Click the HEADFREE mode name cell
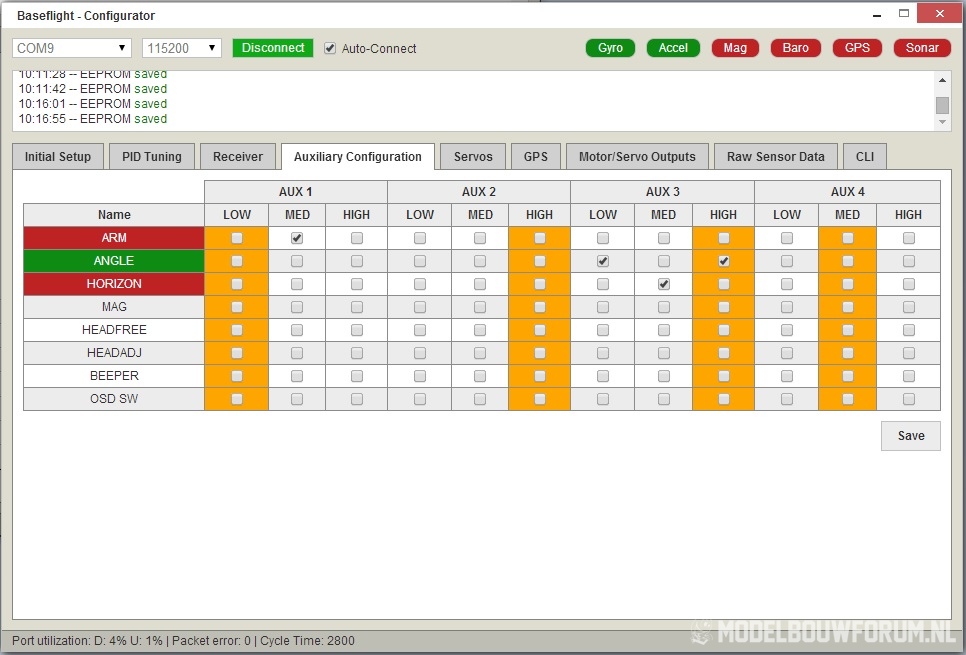The height and width of the screenshot is (655, 966). (x=114, y=330)
